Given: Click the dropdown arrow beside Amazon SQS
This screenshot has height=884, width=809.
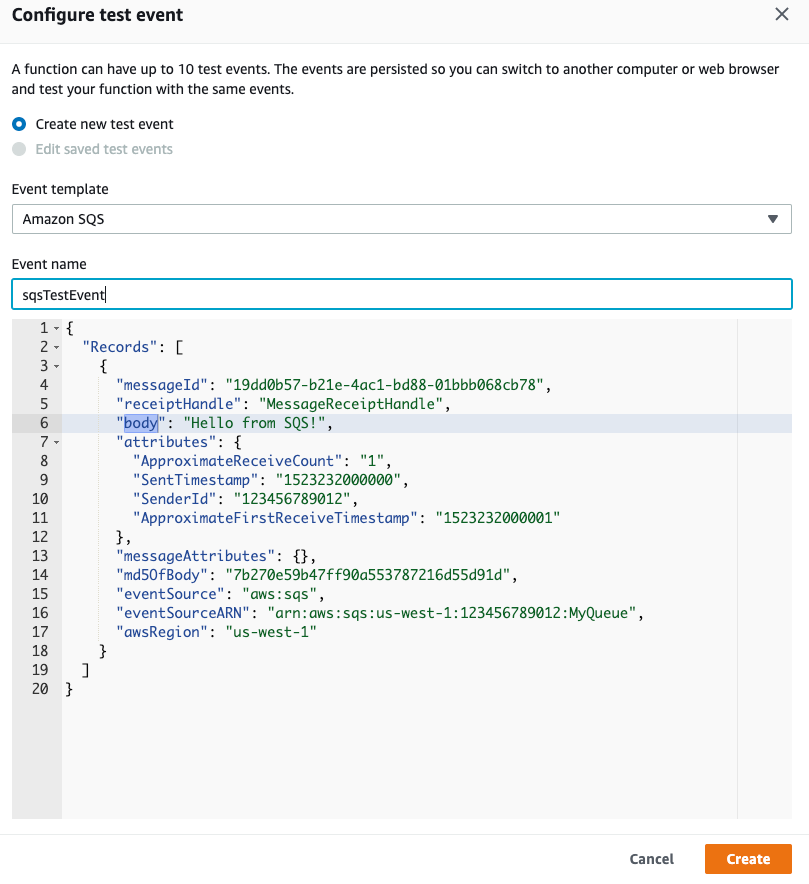Looking at the screenshot, I should click(x=773, y=219).
